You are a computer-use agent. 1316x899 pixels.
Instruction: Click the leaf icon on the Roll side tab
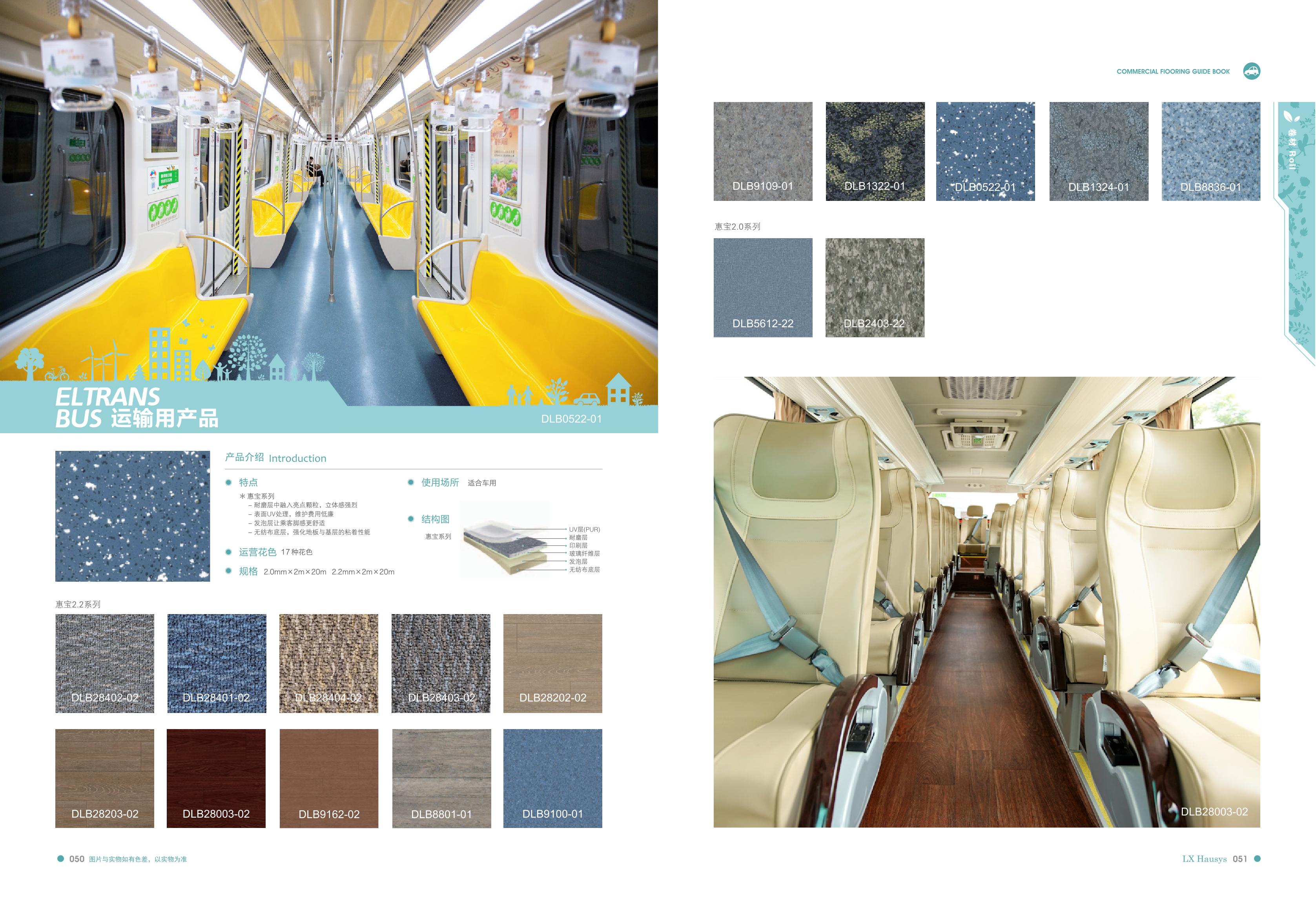click(x=1292, y=117)
